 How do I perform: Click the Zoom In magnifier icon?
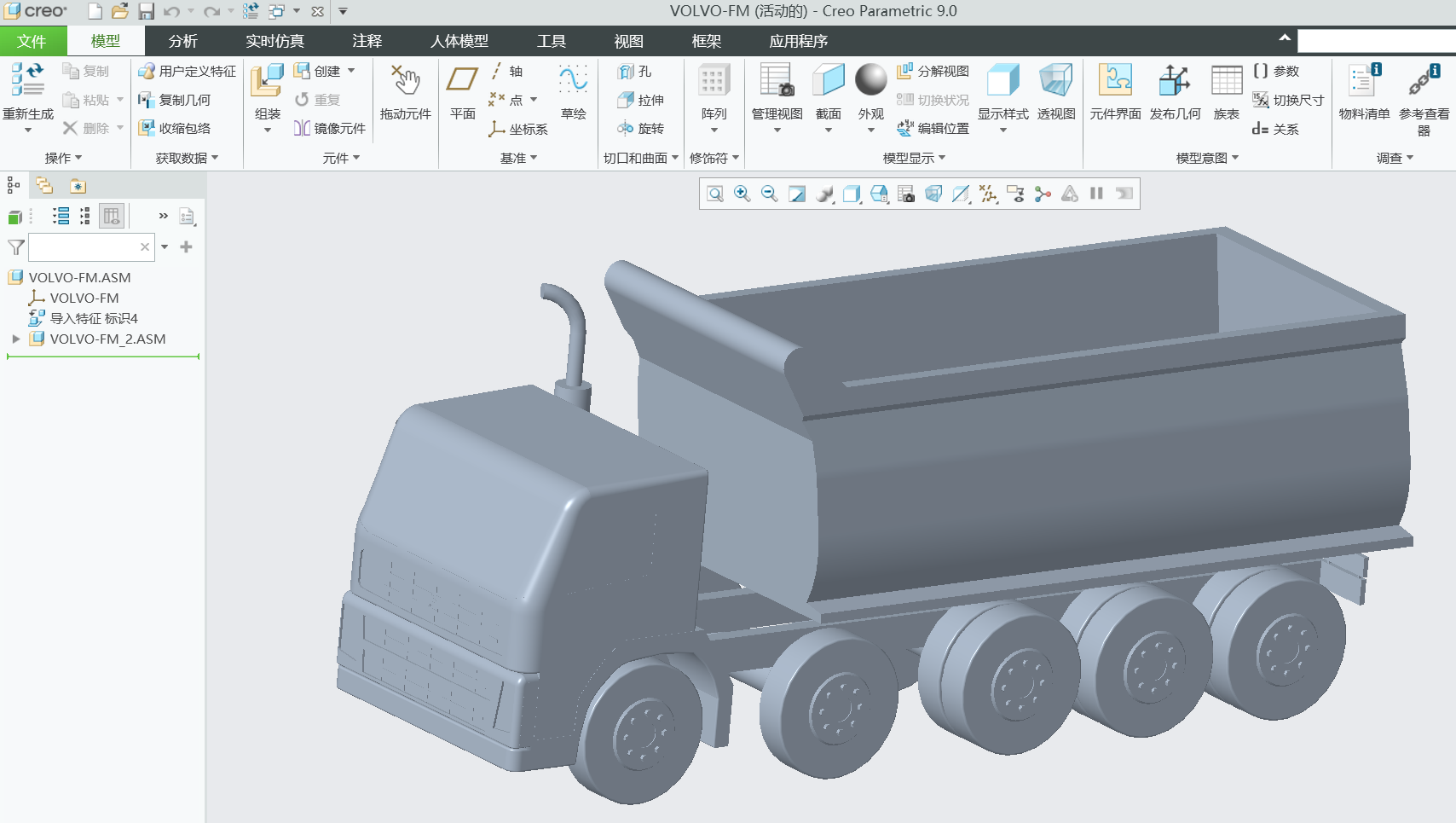[742, 194]
